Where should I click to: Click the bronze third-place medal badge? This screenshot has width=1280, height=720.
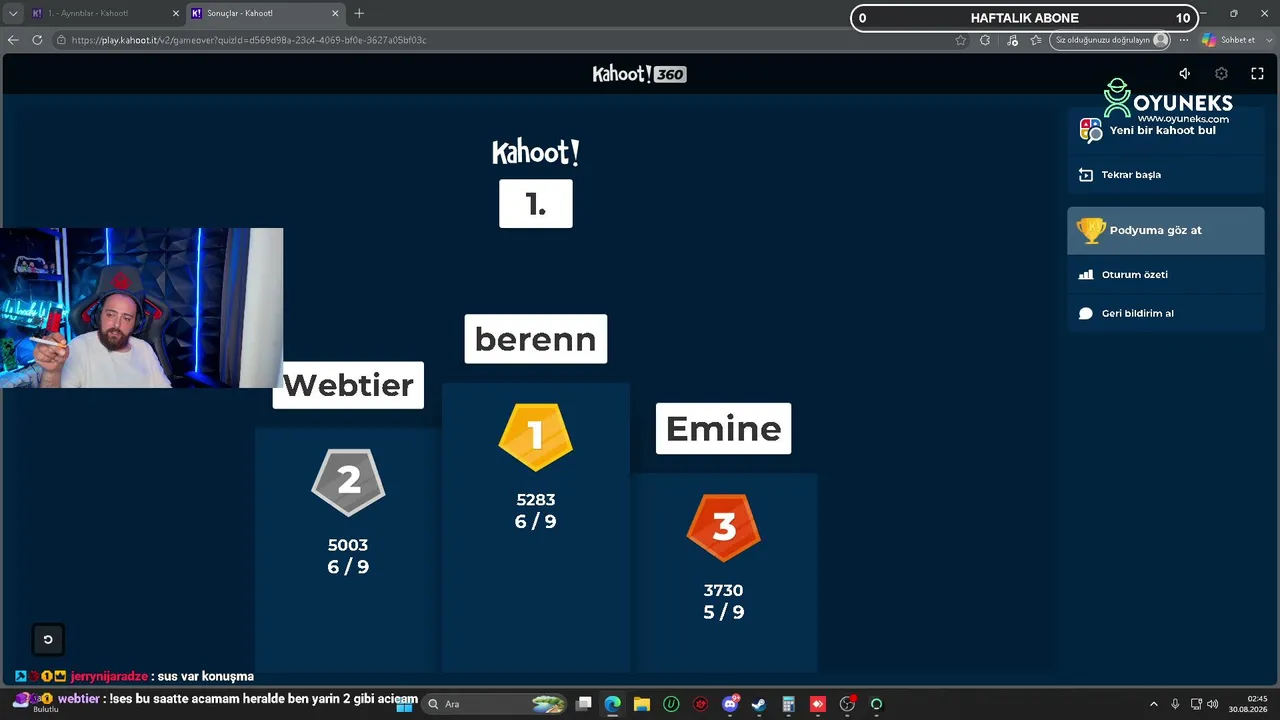pos(724,527)
